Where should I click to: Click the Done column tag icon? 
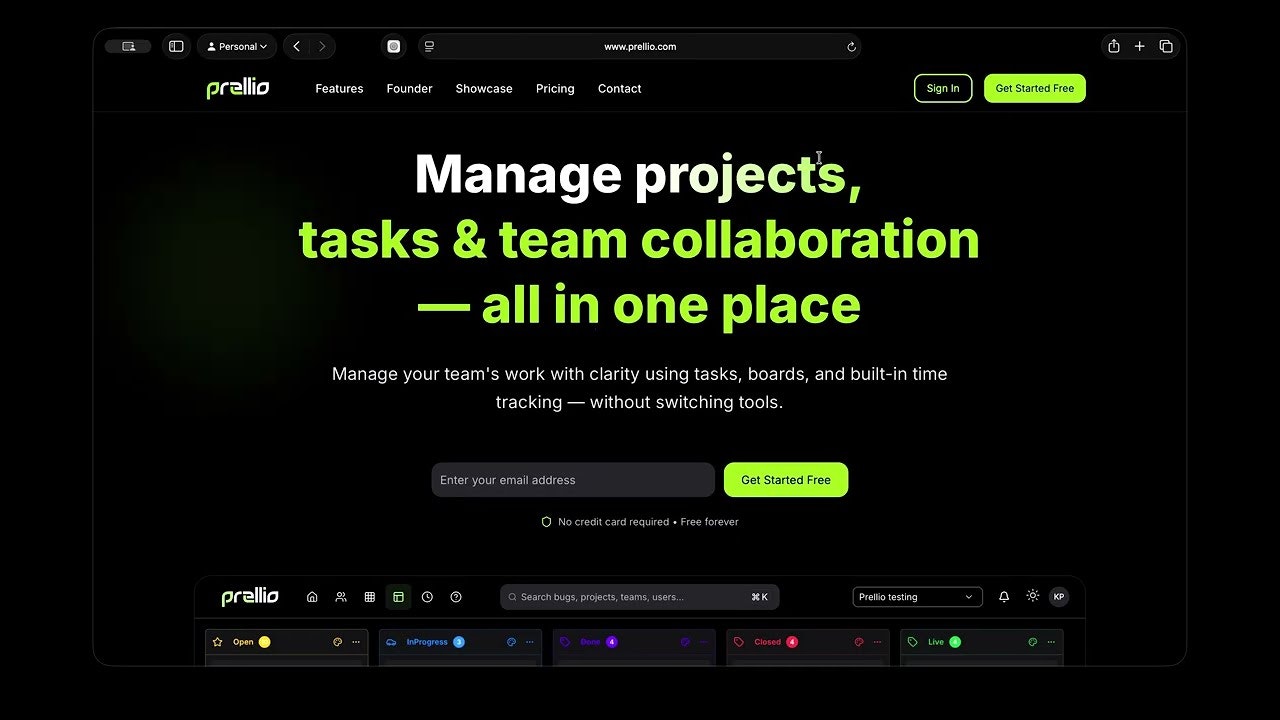pyautogui.click(x=565, y=642)
